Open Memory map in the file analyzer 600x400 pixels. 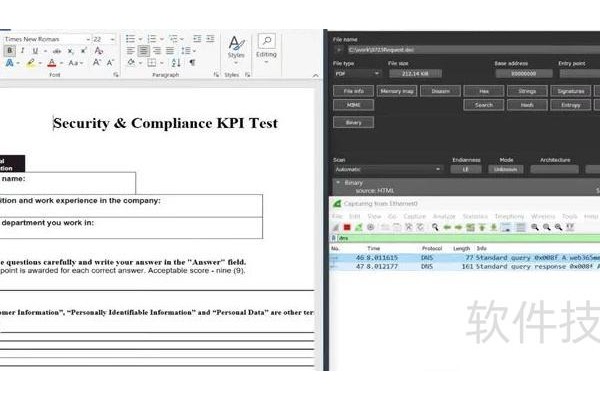[x=397, y=91]
